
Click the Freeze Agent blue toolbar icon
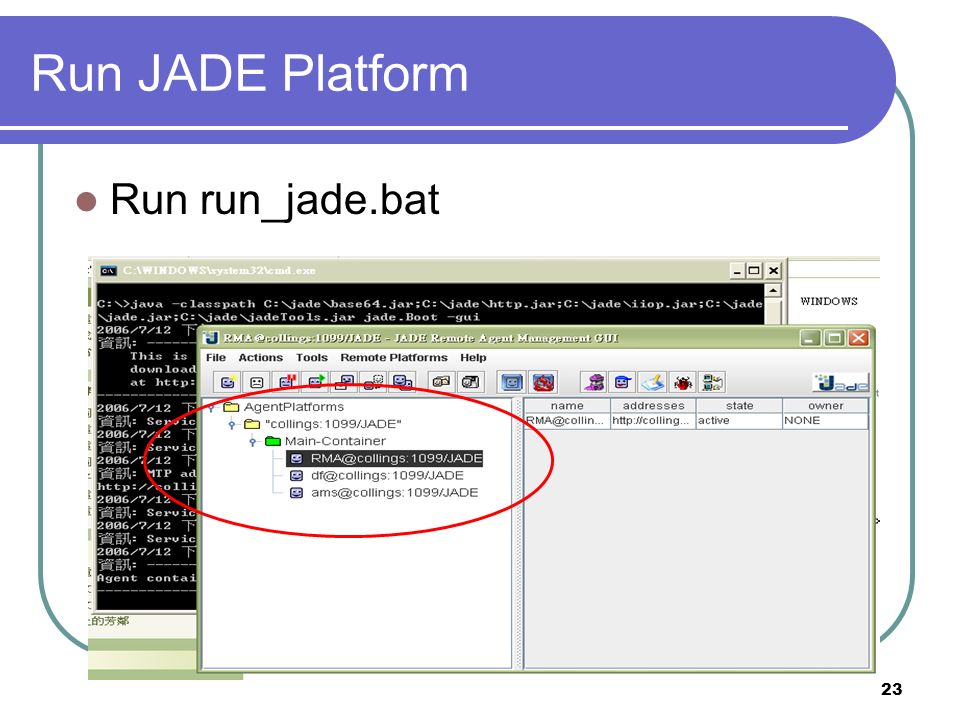pyautogui.click(x=512, y=383)
